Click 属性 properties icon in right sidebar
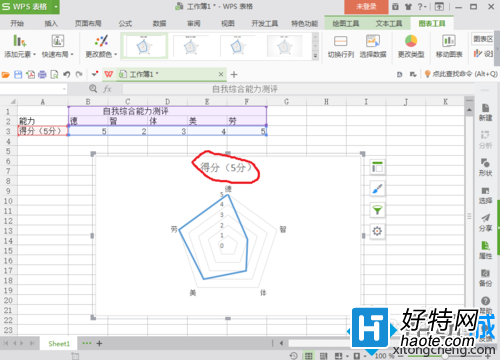Image resolution: width=500 pixels, height=360 pixels. [x=485, y=250]
